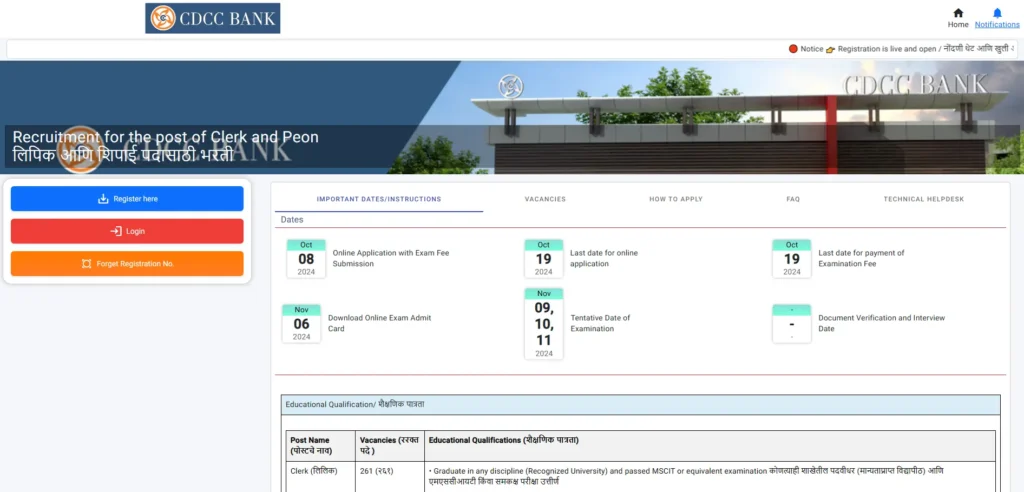This screenshot has width=1024, height=492.
Task: Select the FAQ tab
Action: [x=793, y=199]
